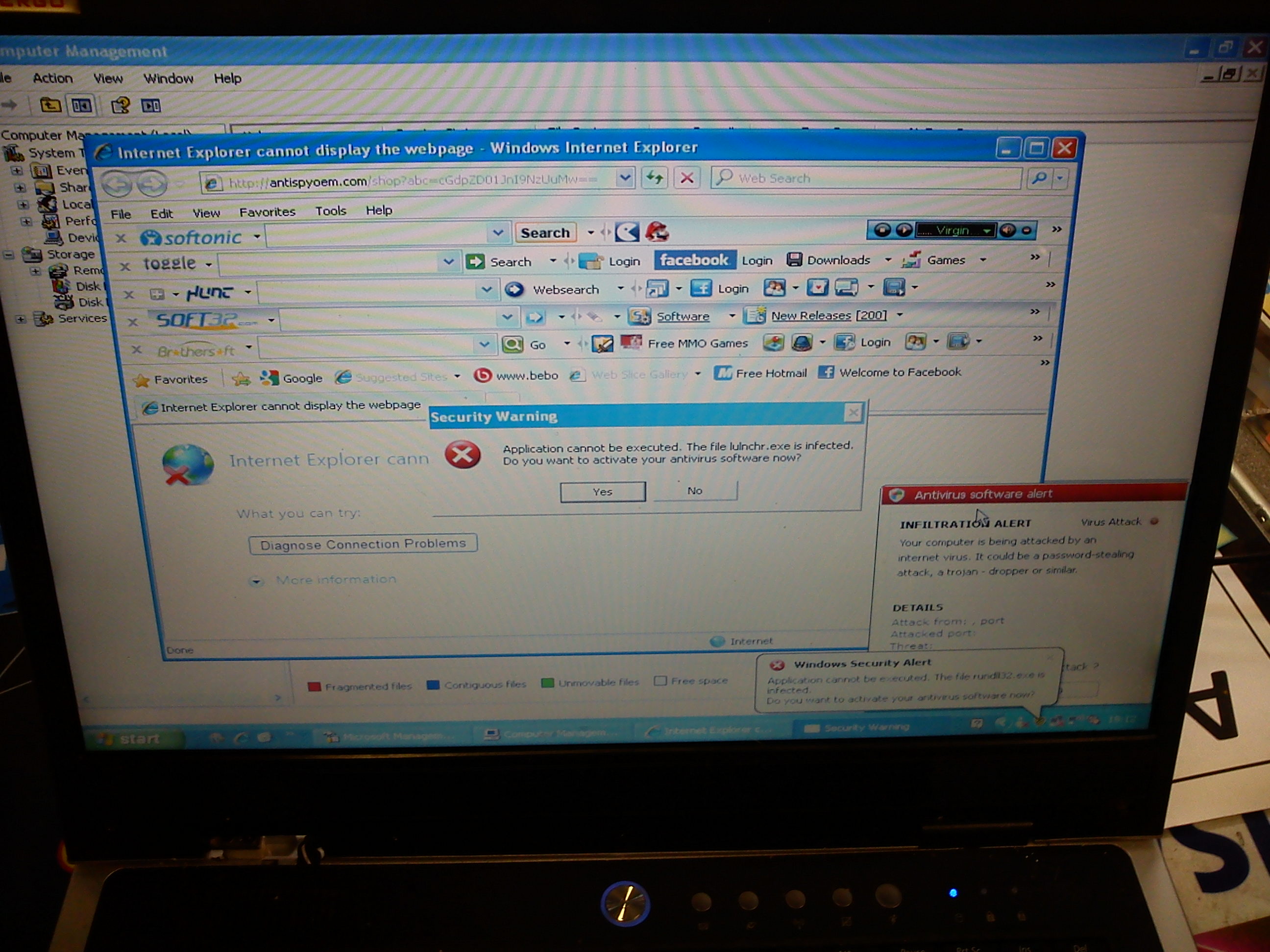
Task: Open Internet Explorer Edit menu
Action: (161, 214)
